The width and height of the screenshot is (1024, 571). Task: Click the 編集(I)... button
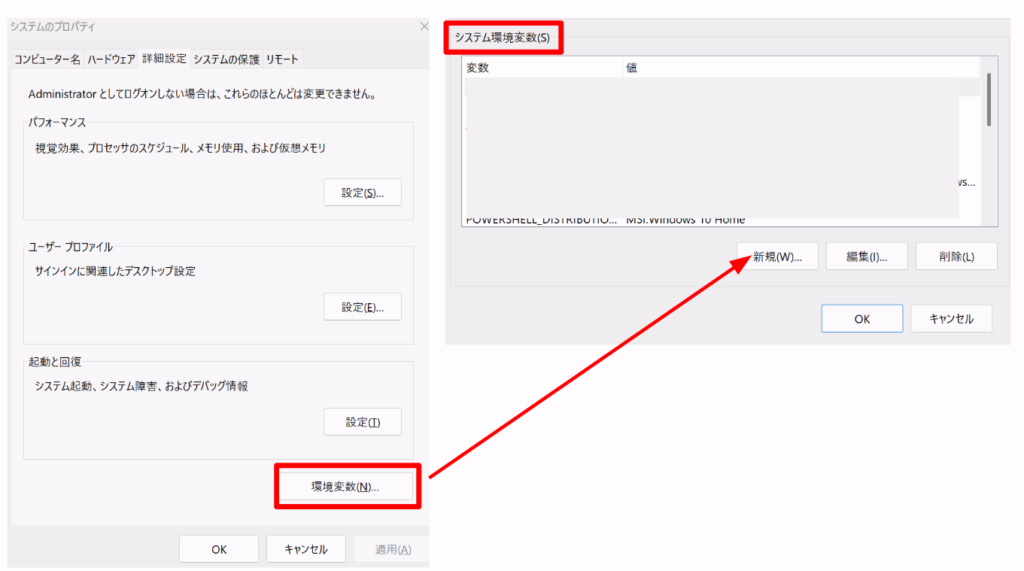pos(866,256)
